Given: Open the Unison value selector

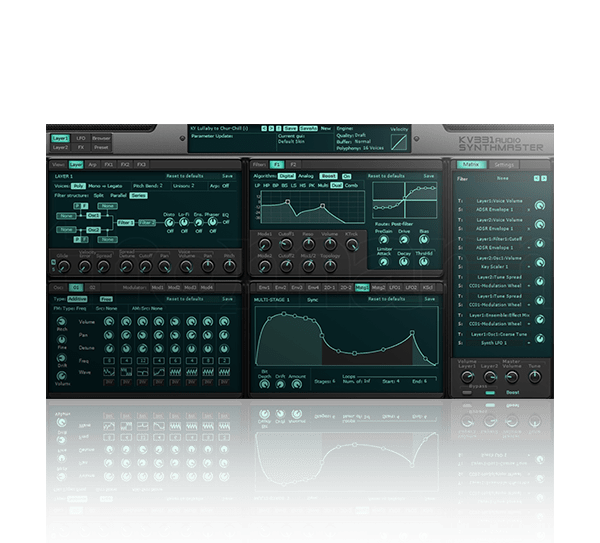Looking at the screenshot, I should [x=184, y=186].
